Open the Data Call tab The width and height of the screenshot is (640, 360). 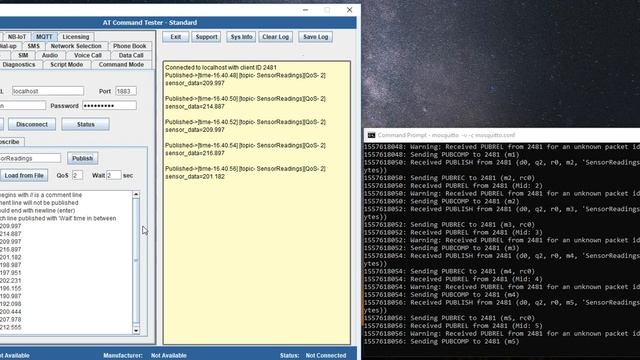click(x=131, y=56)
